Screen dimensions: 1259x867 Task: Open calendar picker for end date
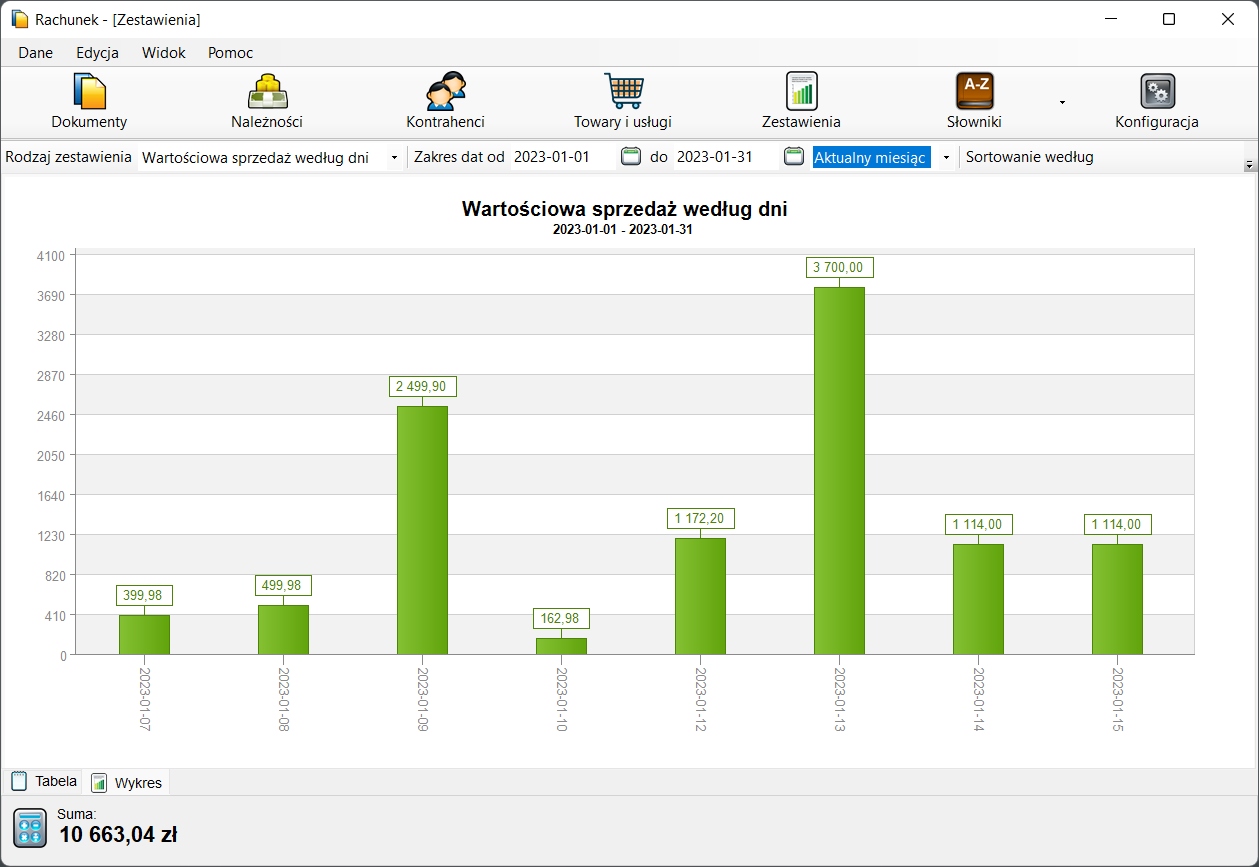tap(793, 157)
